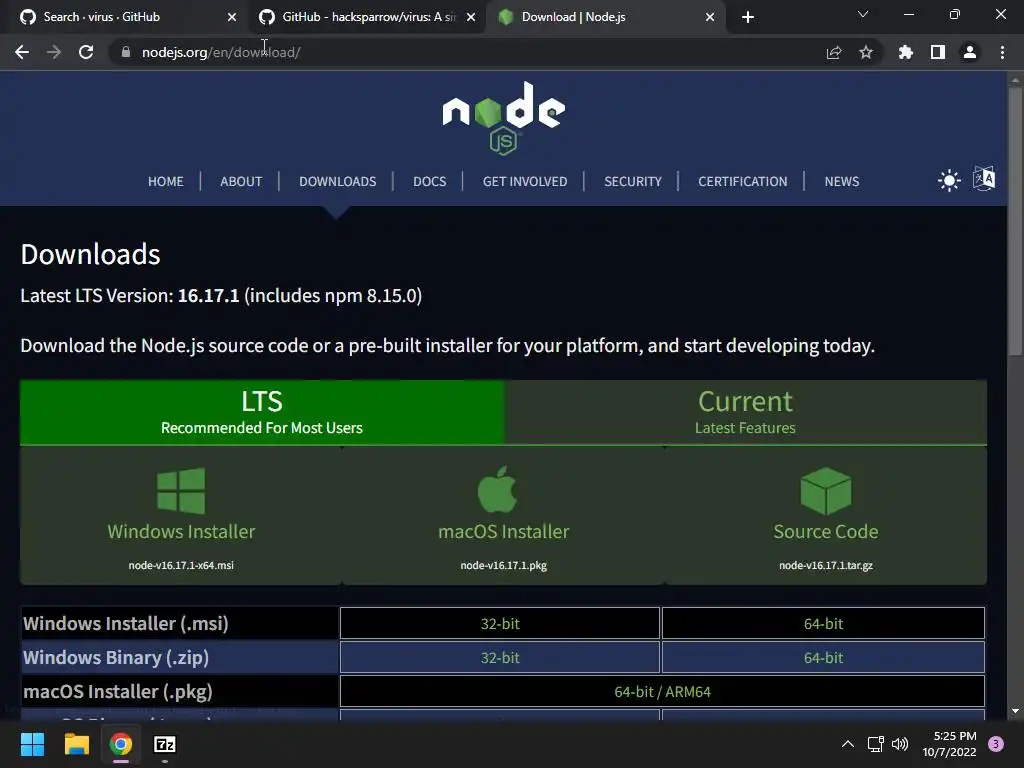This screenshot has height=768, width=1024.
Task: Switch to the Current Latest Features tab
Action: 745,412
